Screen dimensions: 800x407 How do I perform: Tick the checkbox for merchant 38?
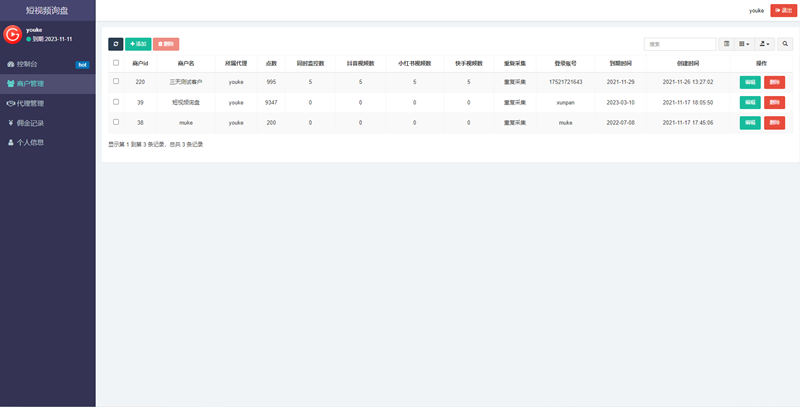pos(116,122)
